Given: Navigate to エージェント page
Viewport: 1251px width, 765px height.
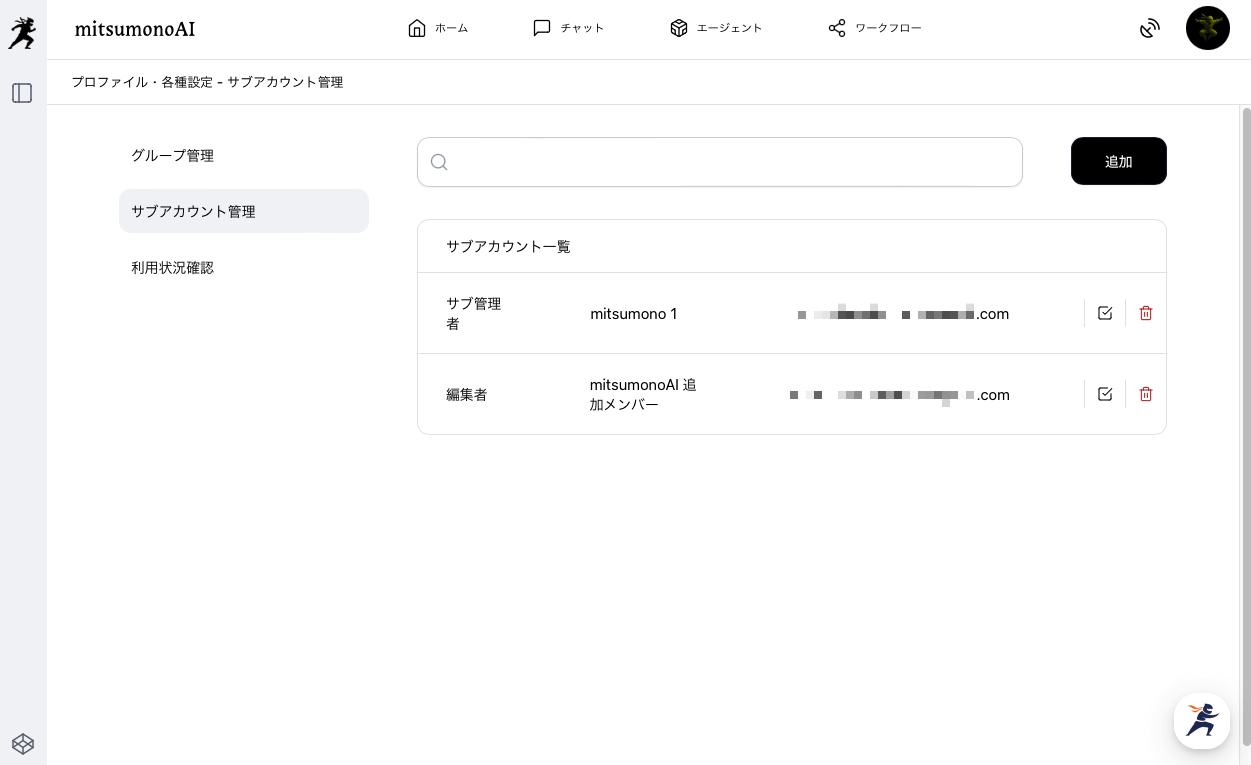Looking at the screenshot, I should (716, 28).
